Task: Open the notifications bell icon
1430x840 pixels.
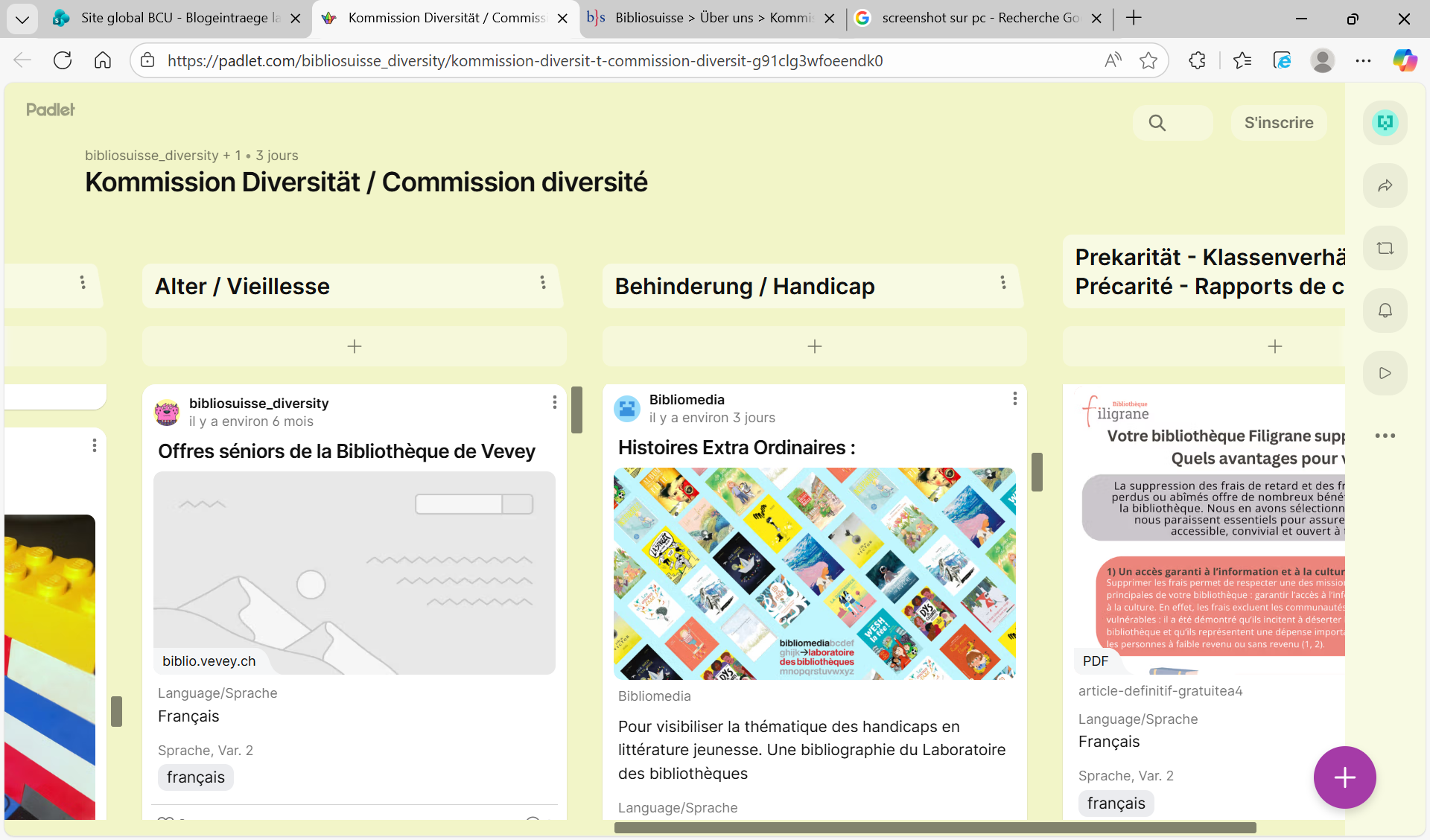Action: click(x=1385, y=311)
